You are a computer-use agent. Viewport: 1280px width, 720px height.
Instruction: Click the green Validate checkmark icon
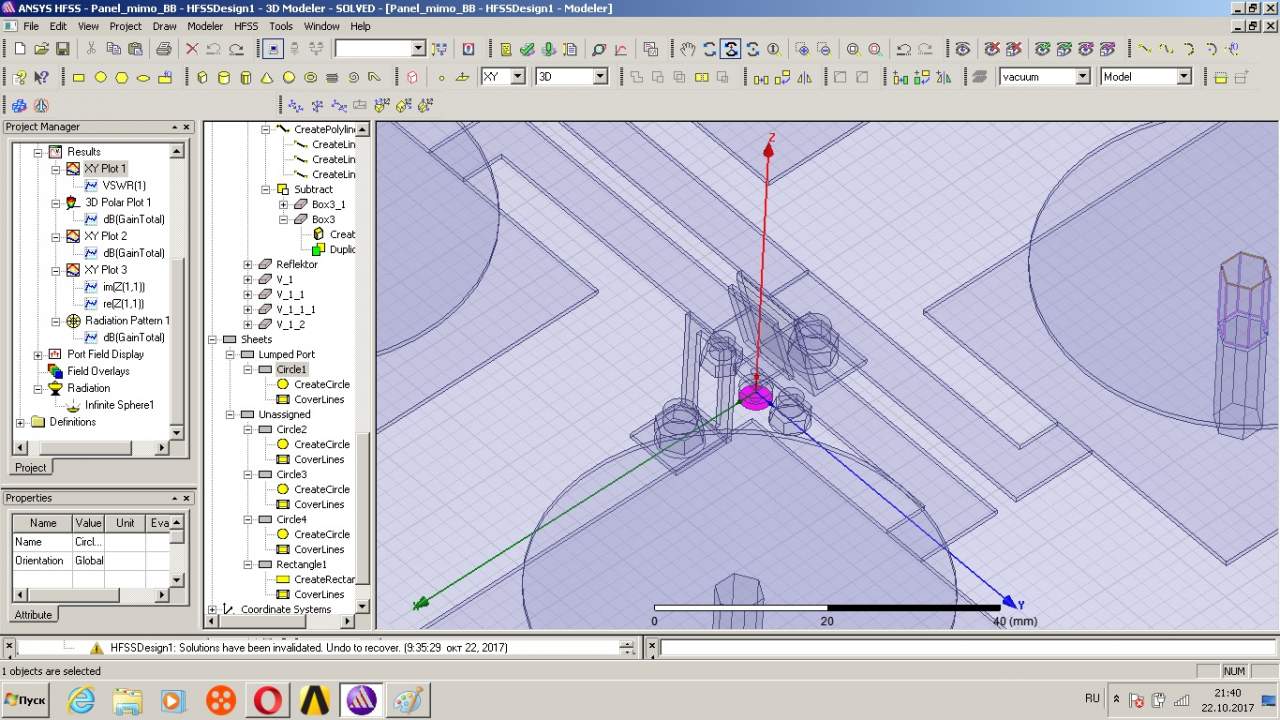coord(527,49)
